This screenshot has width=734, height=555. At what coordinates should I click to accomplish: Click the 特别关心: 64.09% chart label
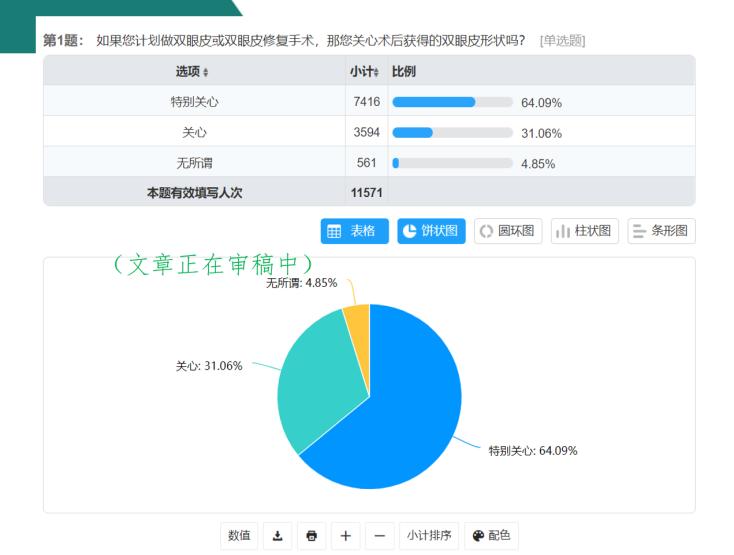click(x=533, y=451)
